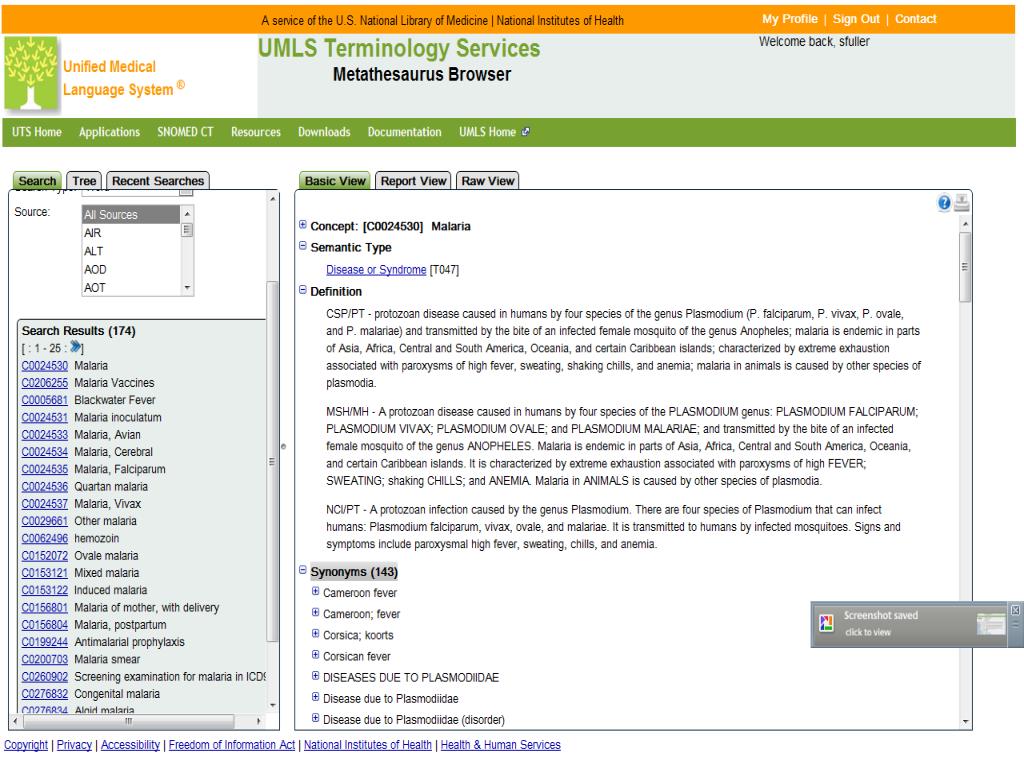
Task: Collapse the Semantic Type section
Action: click(x=302, y=246)
